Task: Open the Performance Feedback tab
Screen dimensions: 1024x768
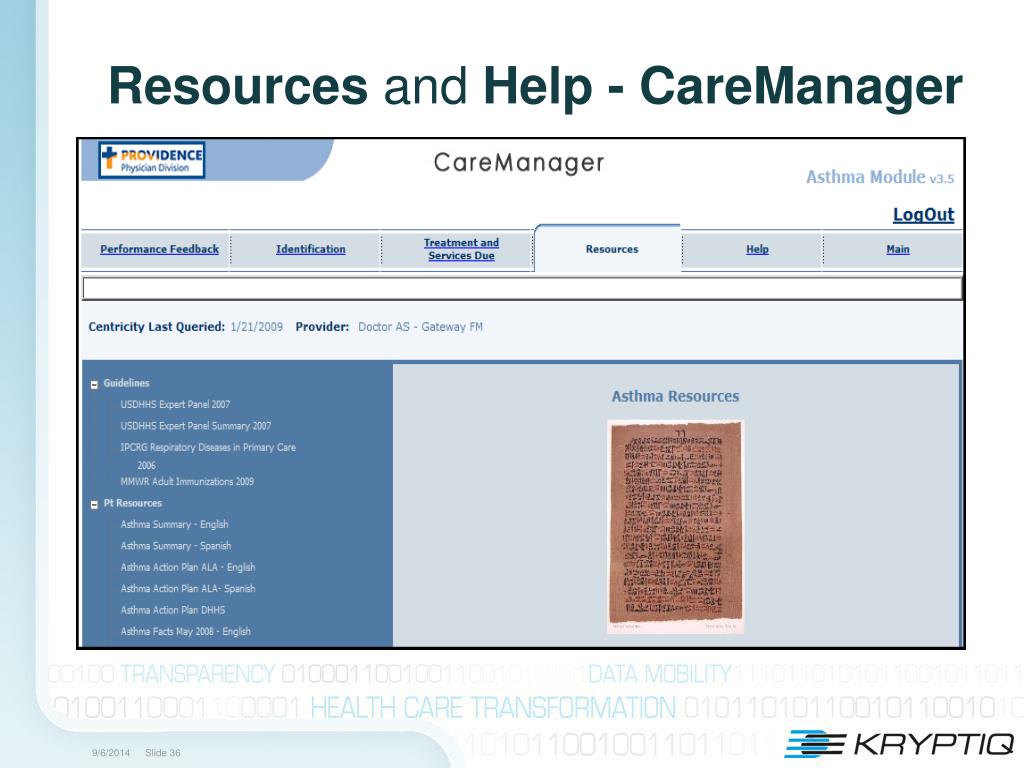Action: click(159, 249)
